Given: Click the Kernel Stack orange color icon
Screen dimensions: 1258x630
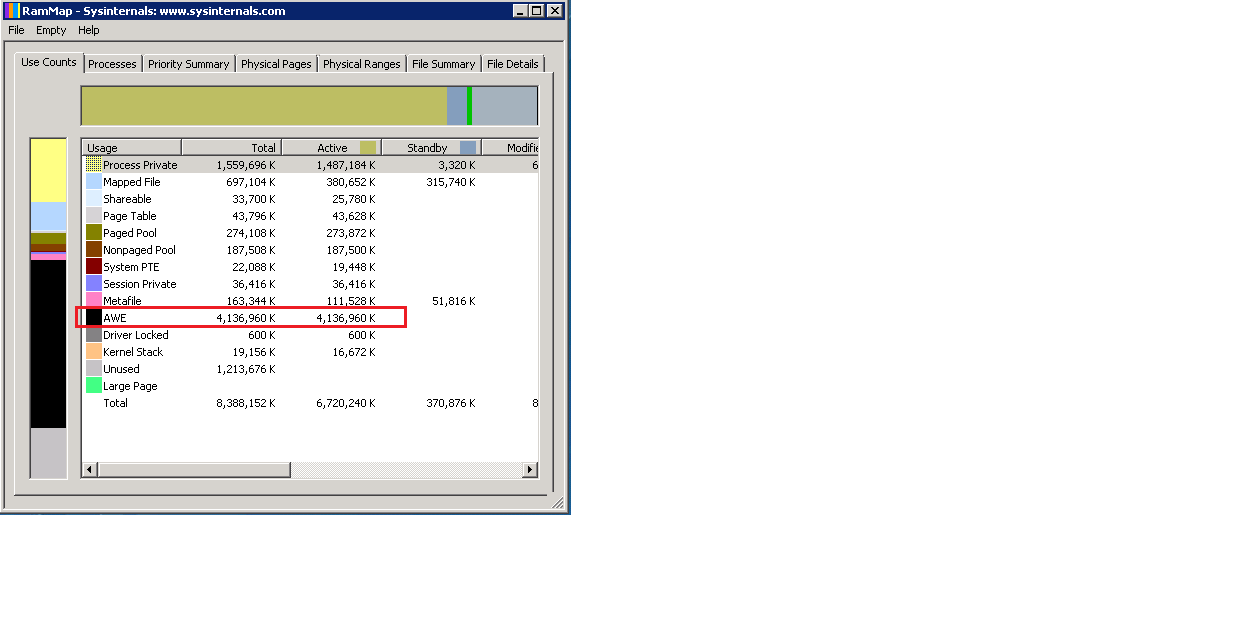Looking at the screenshot, I should click(x=93, y=352).
